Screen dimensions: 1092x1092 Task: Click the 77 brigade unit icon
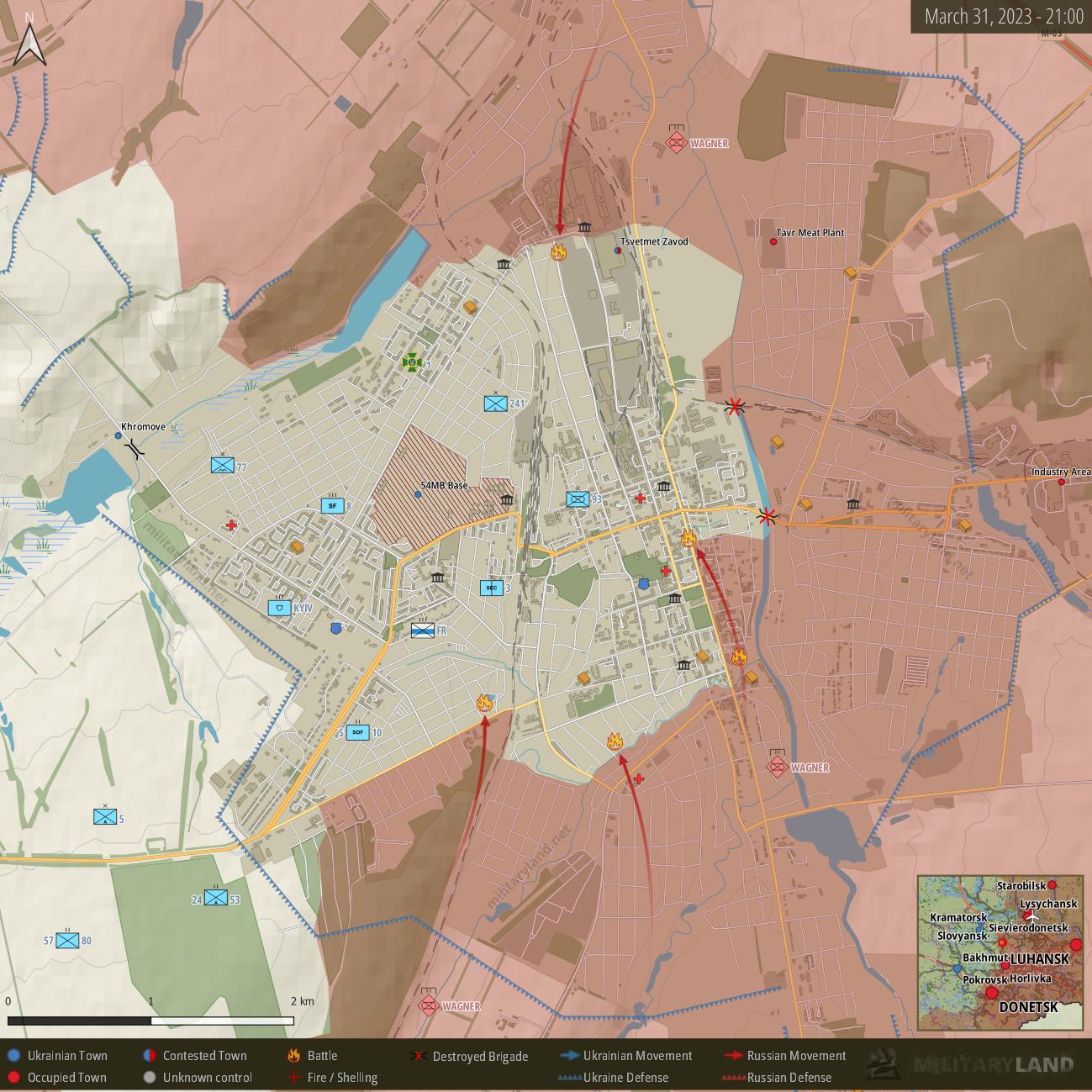222,465
